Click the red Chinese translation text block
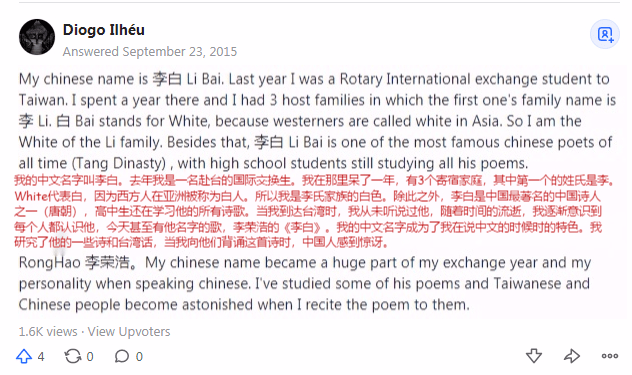This screenshot has width=632, height=375. coord(314,211)
